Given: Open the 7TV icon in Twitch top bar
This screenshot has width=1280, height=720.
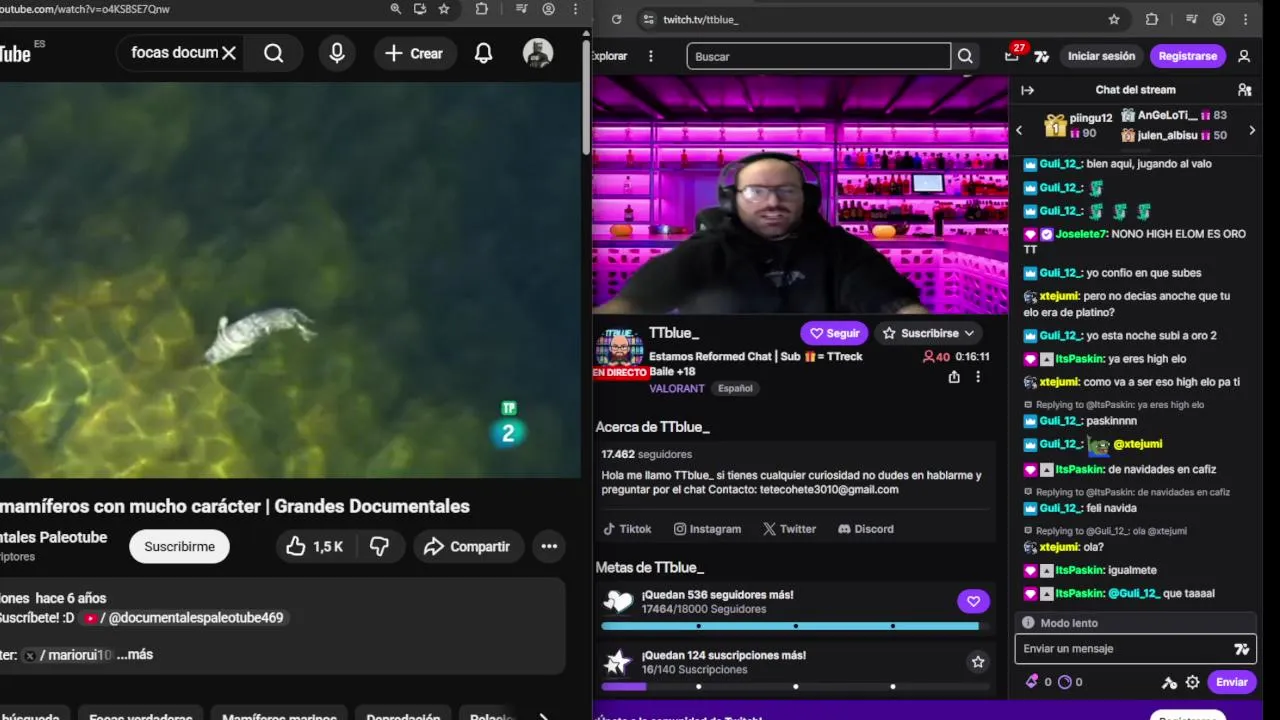Looking at the screenshot, I should 1041,56.
